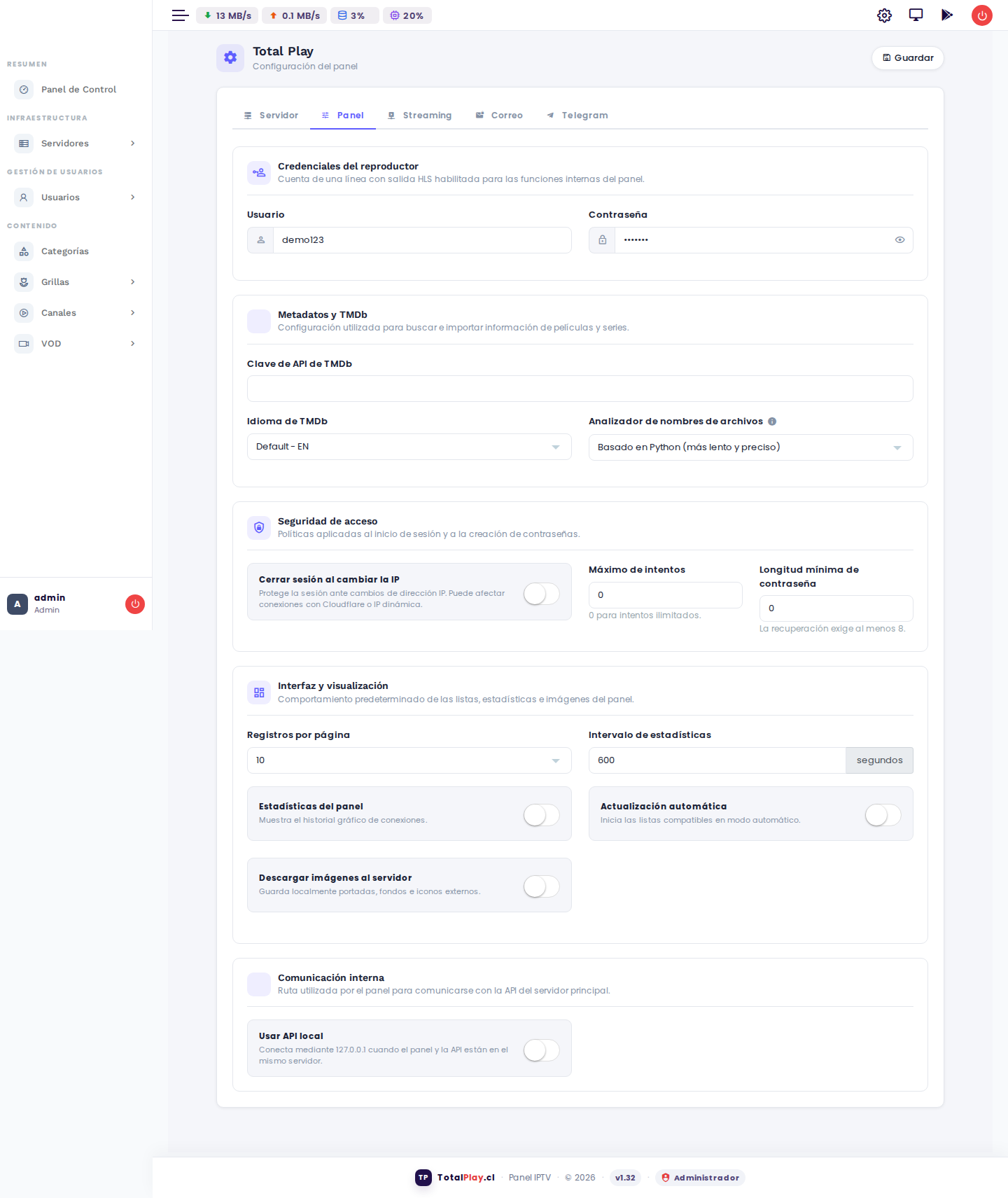Click the '© 2026' footer text

pos(580,1178)
